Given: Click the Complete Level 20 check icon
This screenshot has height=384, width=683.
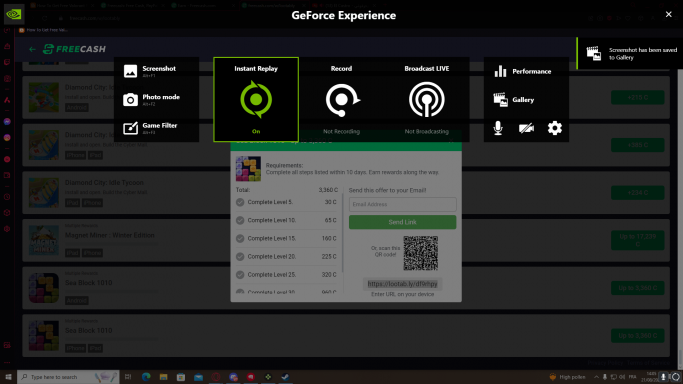Looking at the screenshot, I should [x=240, y=257].
